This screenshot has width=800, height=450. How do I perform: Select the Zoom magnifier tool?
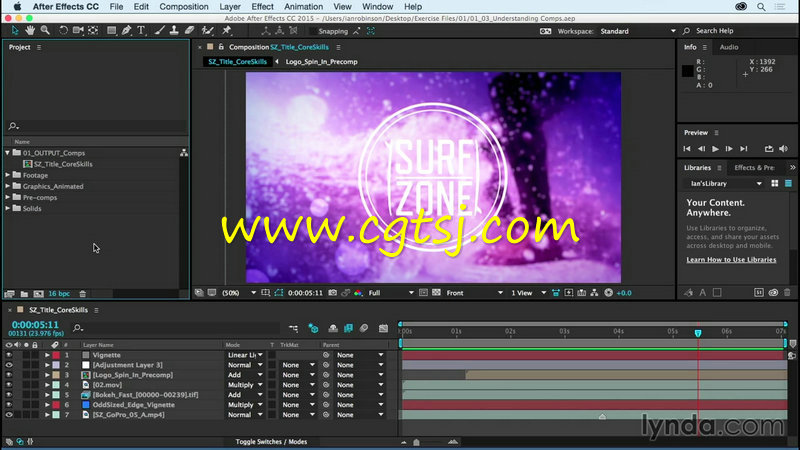[45, 31]
